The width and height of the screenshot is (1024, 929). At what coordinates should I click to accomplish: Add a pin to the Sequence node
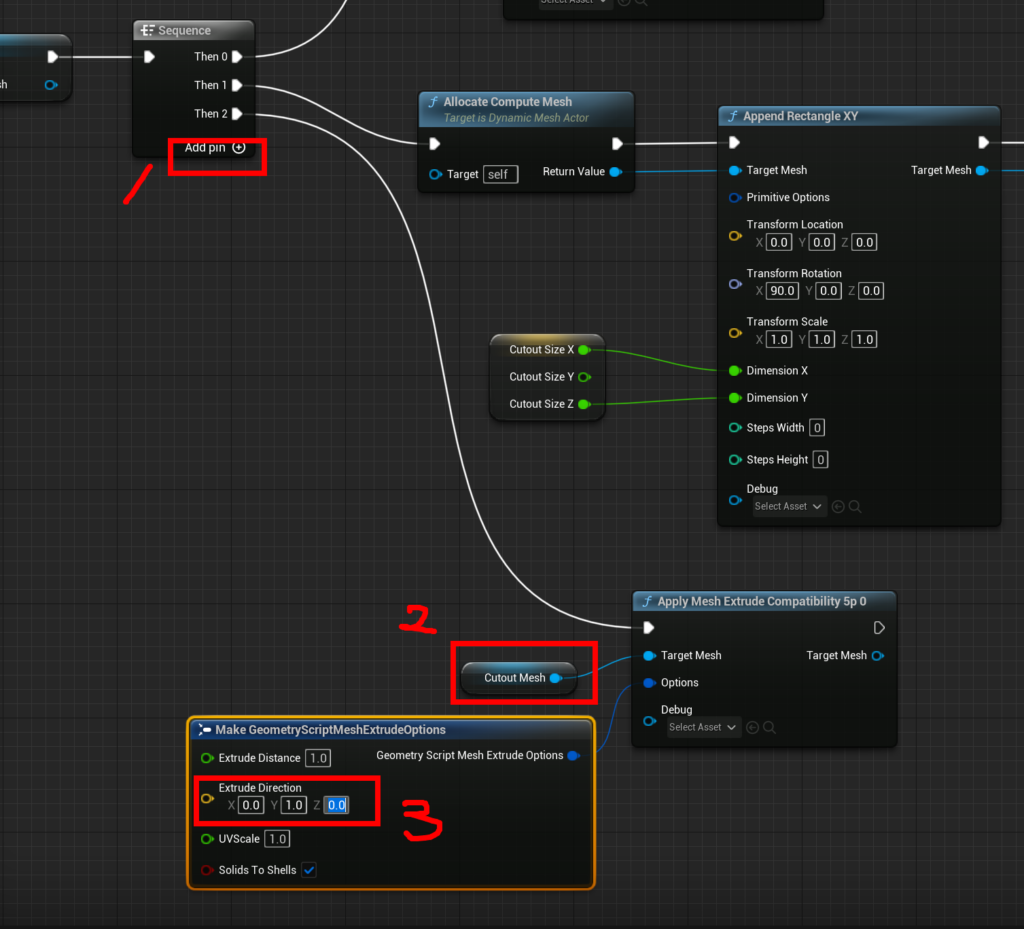215,148
